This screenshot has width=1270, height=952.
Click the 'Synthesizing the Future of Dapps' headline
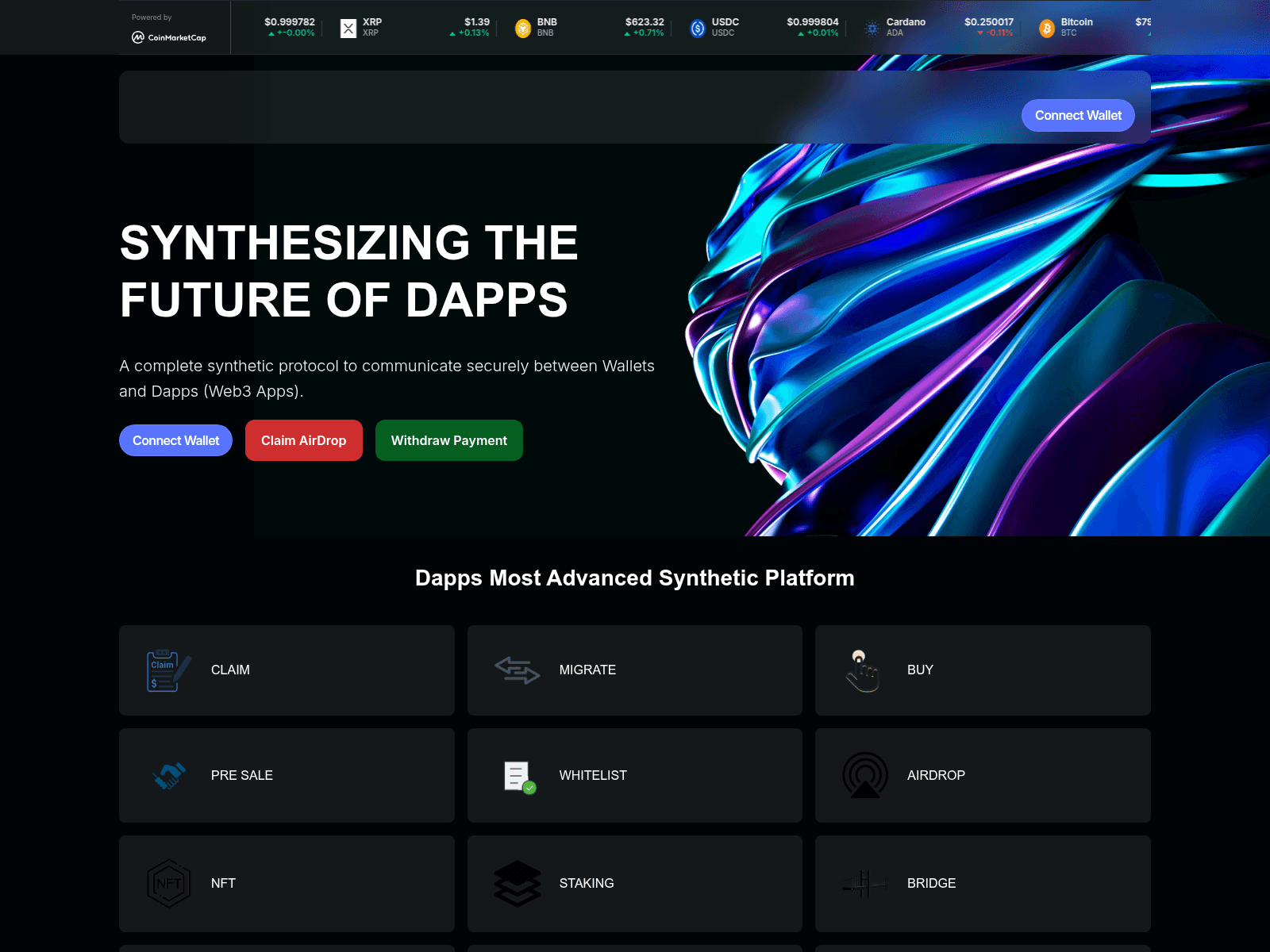[x=349, y=271]
